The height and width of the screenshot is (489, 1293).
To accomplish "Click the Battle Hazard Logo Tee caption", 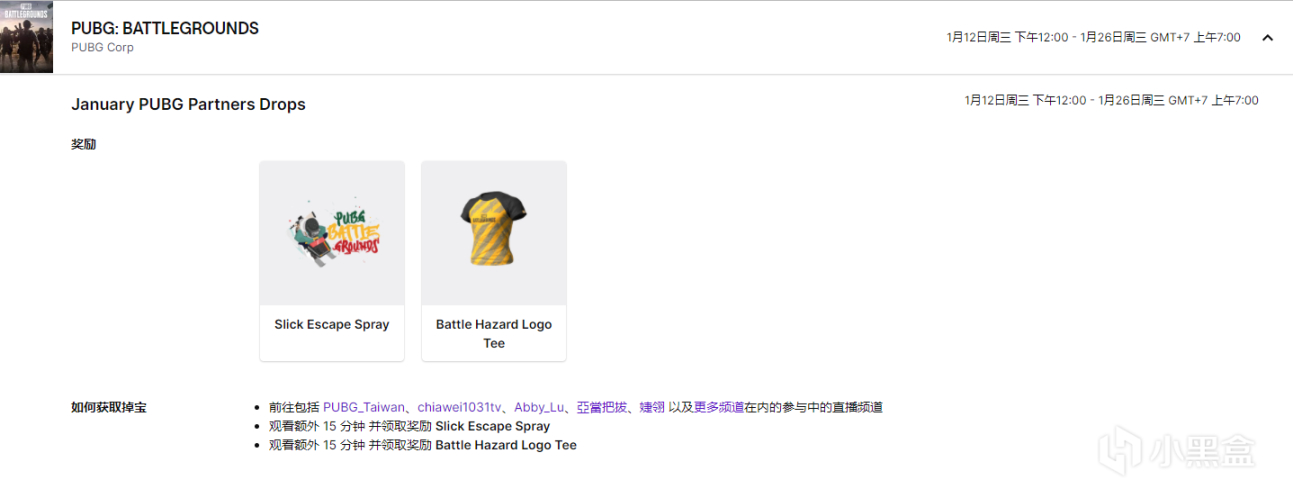I will click(x=494, y=334).
